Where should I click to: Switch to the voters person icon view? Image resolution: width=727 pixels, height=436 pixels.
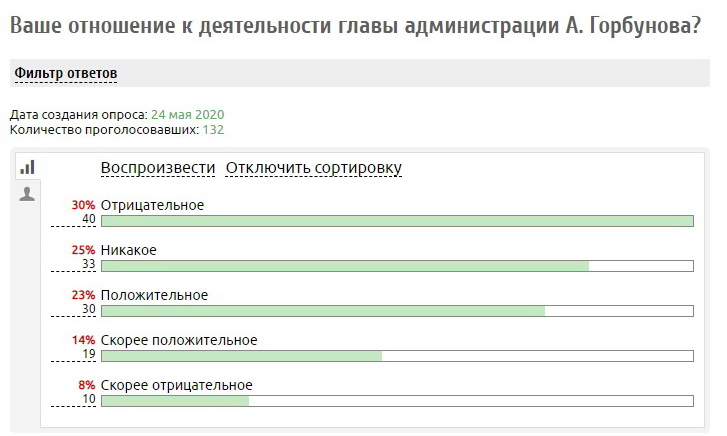tap(28, 194)
